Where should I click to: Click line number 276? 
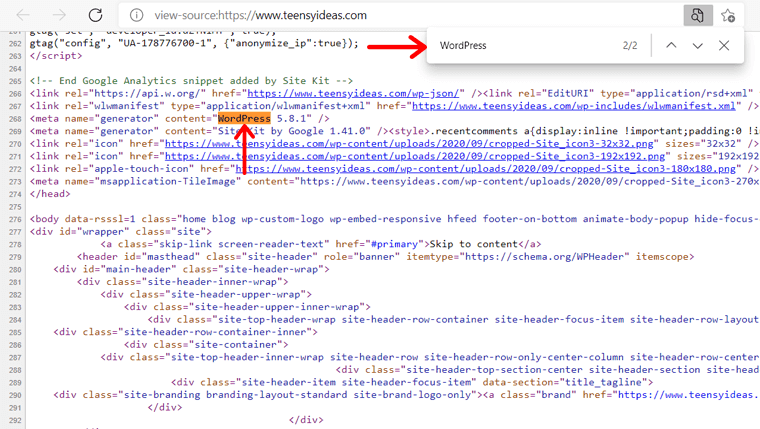(15, 220)
